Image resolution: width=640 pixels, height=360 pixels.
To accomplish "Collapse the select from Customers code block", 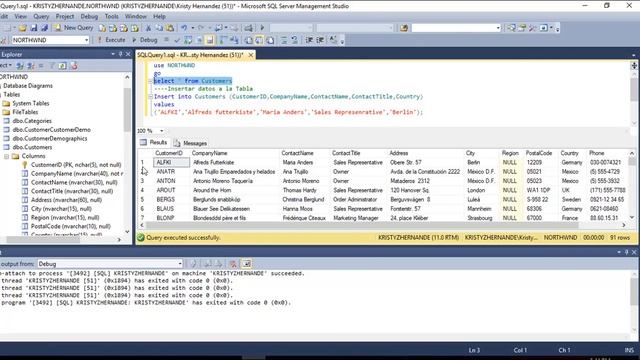I will pos(150,81).
